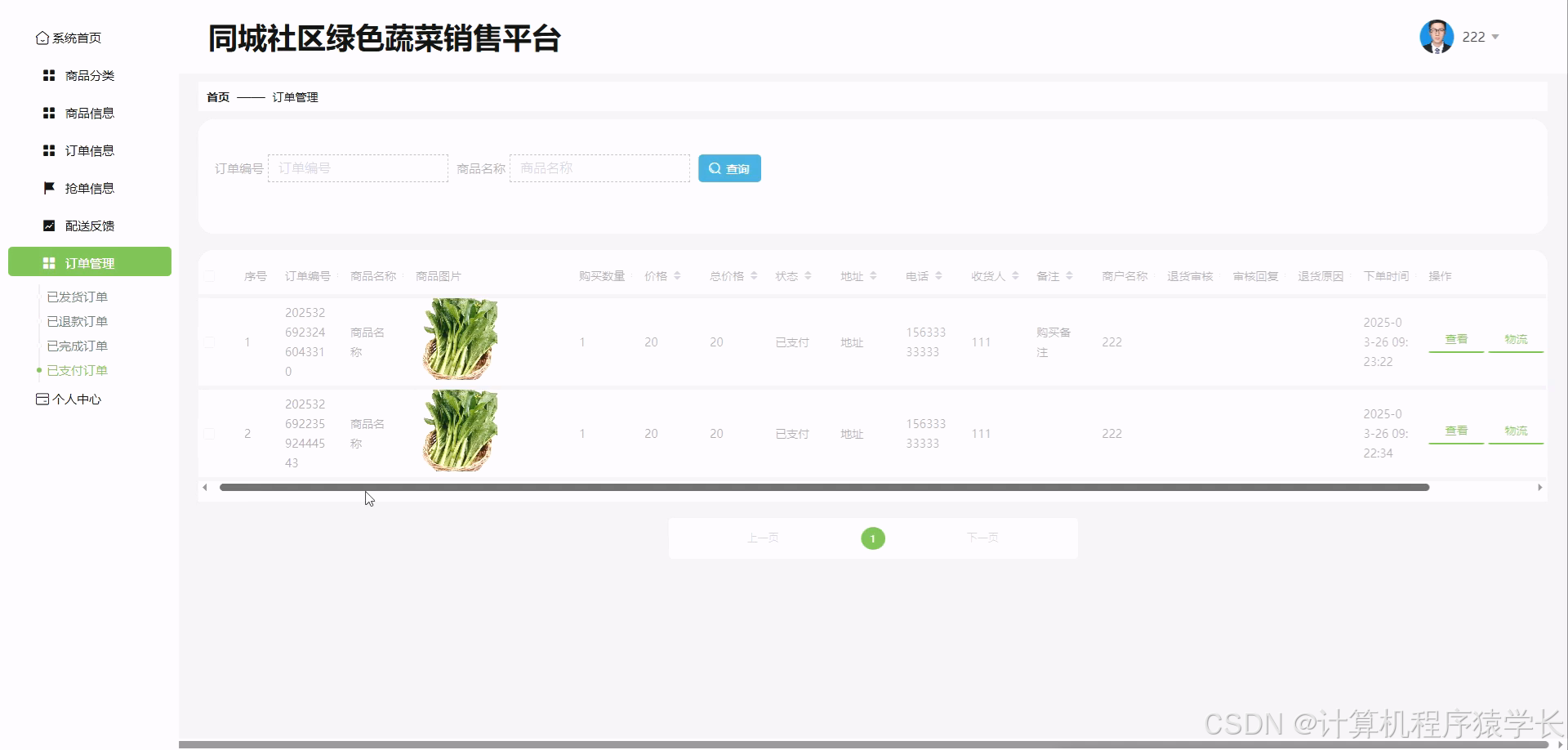Open 个人中心 using its icon
Image resolution: width=1568 pixels, height=750 pixels.
(x=42, y=399)
